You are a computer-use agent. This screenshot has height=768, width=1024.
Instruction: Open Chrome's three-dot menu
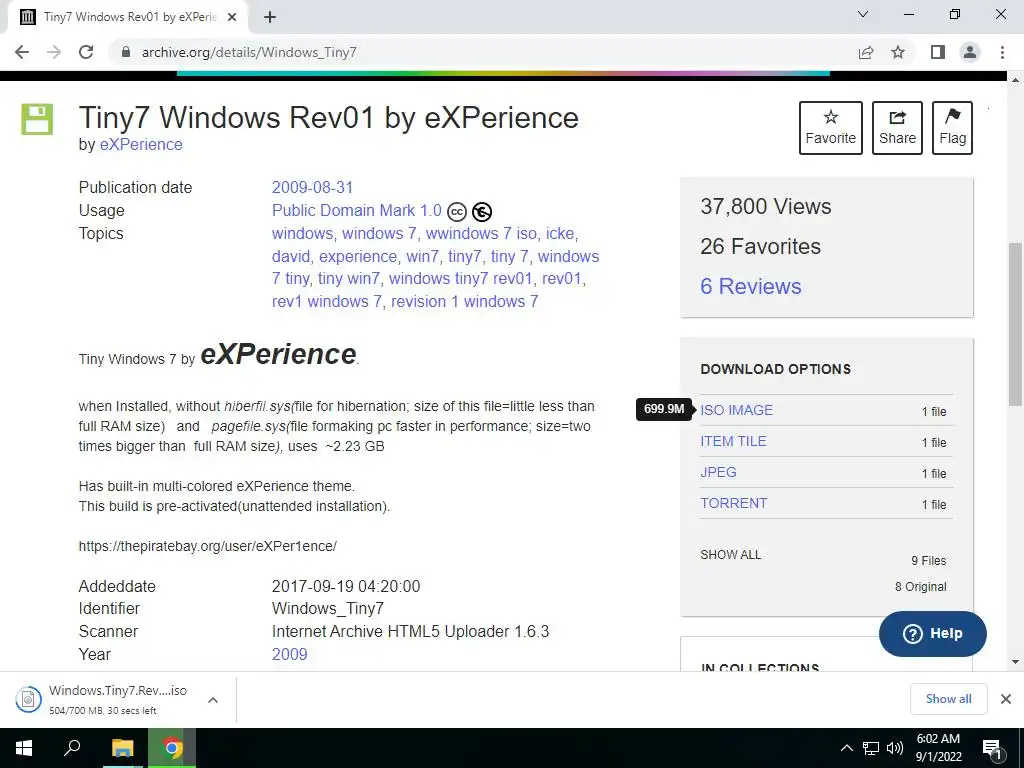(x=1002, y=52)
